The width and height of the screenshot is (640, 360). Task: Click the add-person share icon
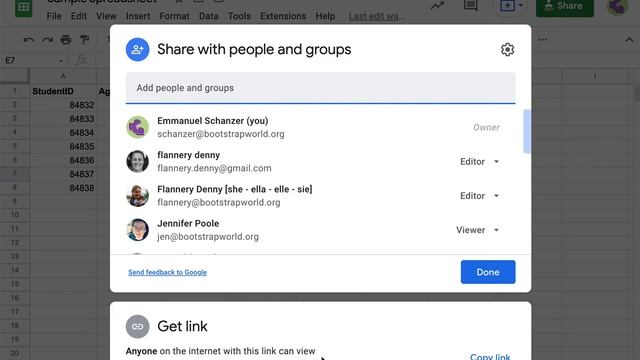[138, 49]
